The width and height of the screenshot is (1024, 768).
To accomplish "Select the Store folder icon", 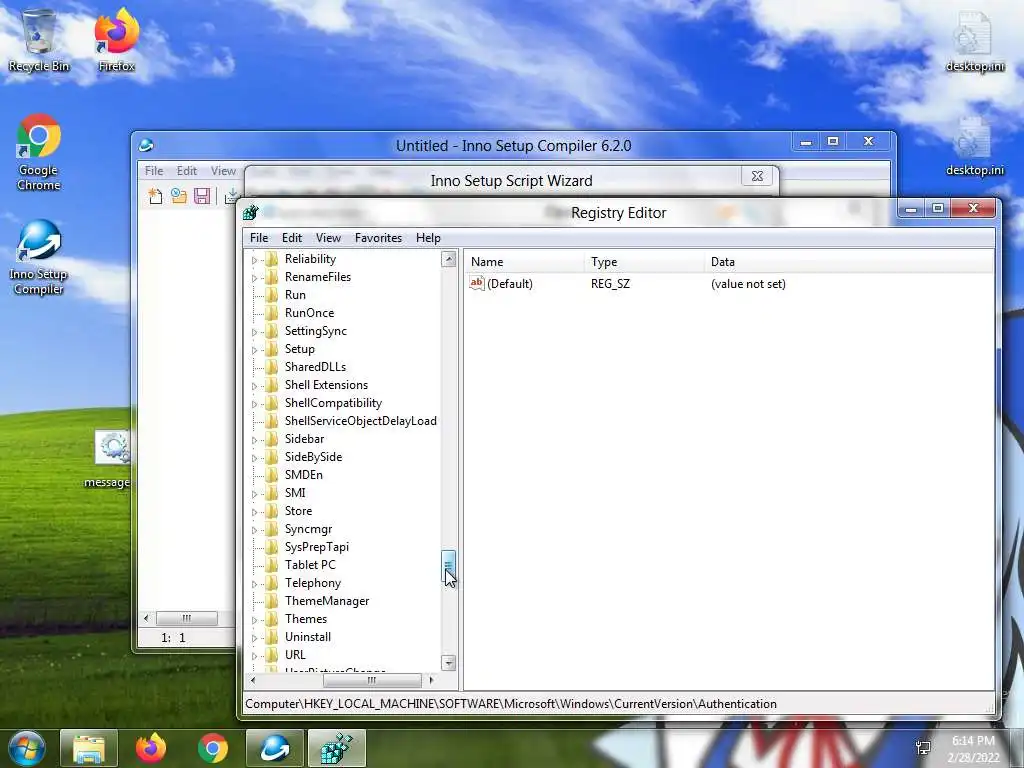I will coord(272,511).
